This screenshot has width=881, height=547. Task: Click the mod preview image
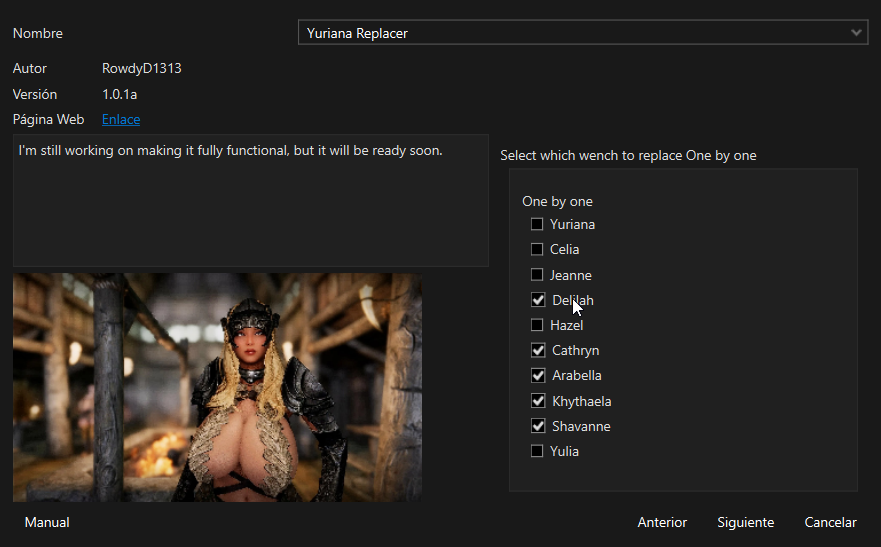click(217, 388)
